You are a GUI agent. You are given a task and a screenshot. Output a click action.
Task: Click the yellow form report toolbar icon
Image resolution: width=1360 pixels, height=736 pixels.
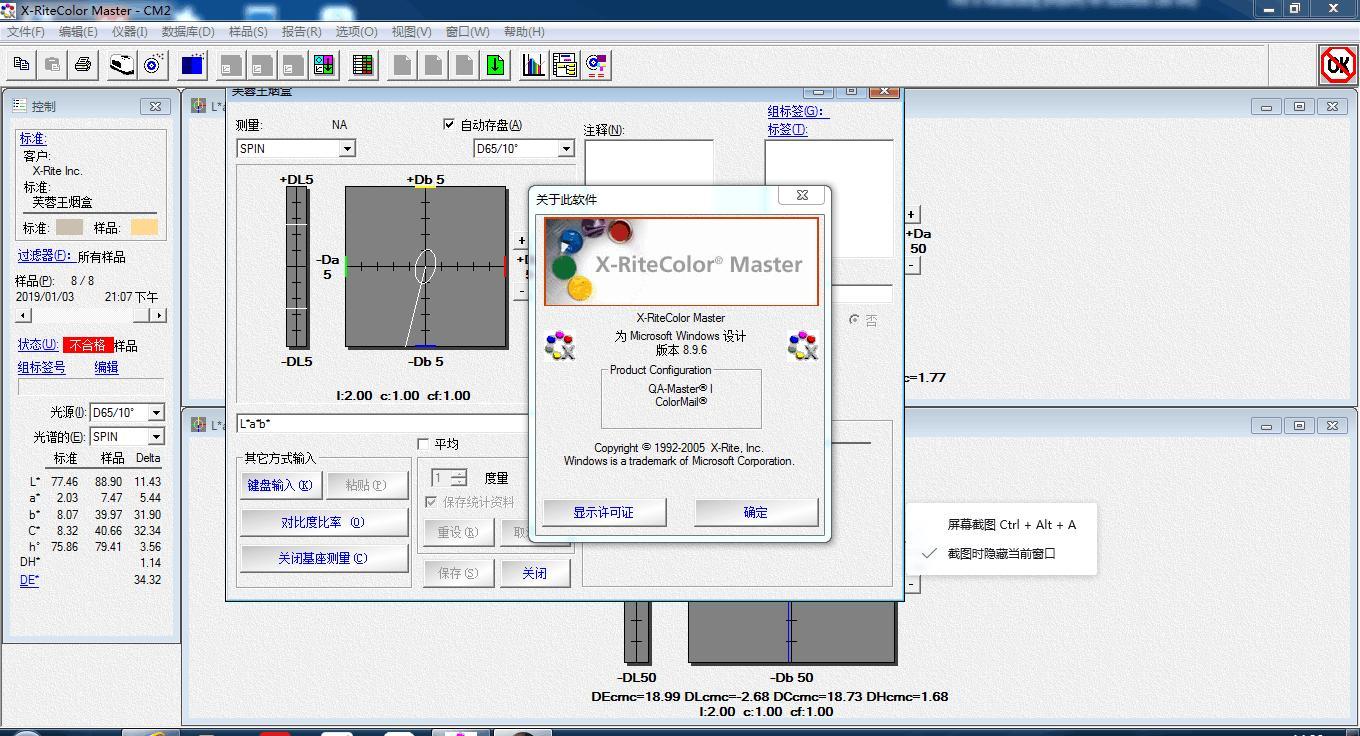pos(564,65)
